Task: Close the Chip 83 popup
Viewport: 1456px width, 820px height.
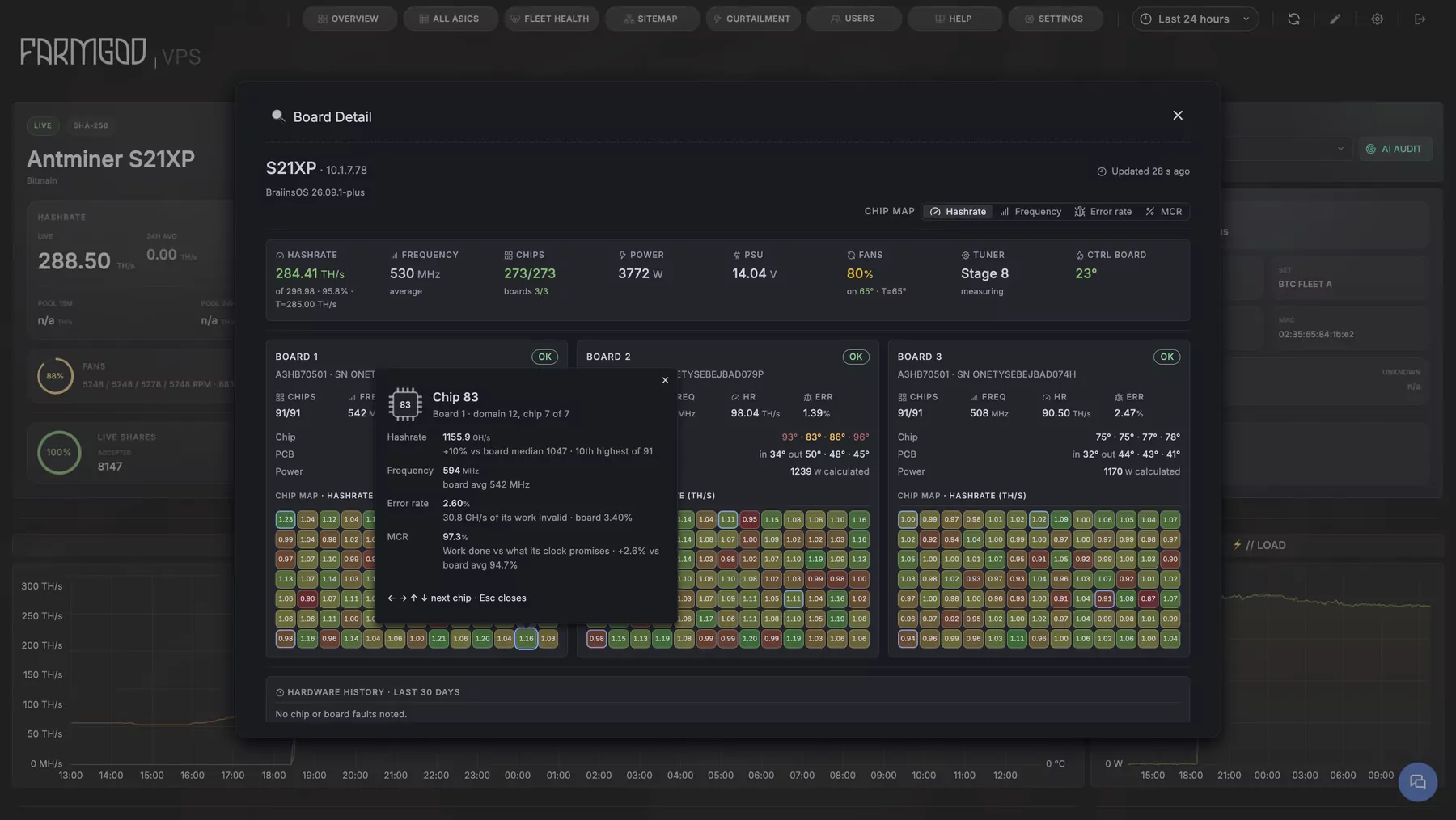Action: pyautogui.click(x=665, y=380)
